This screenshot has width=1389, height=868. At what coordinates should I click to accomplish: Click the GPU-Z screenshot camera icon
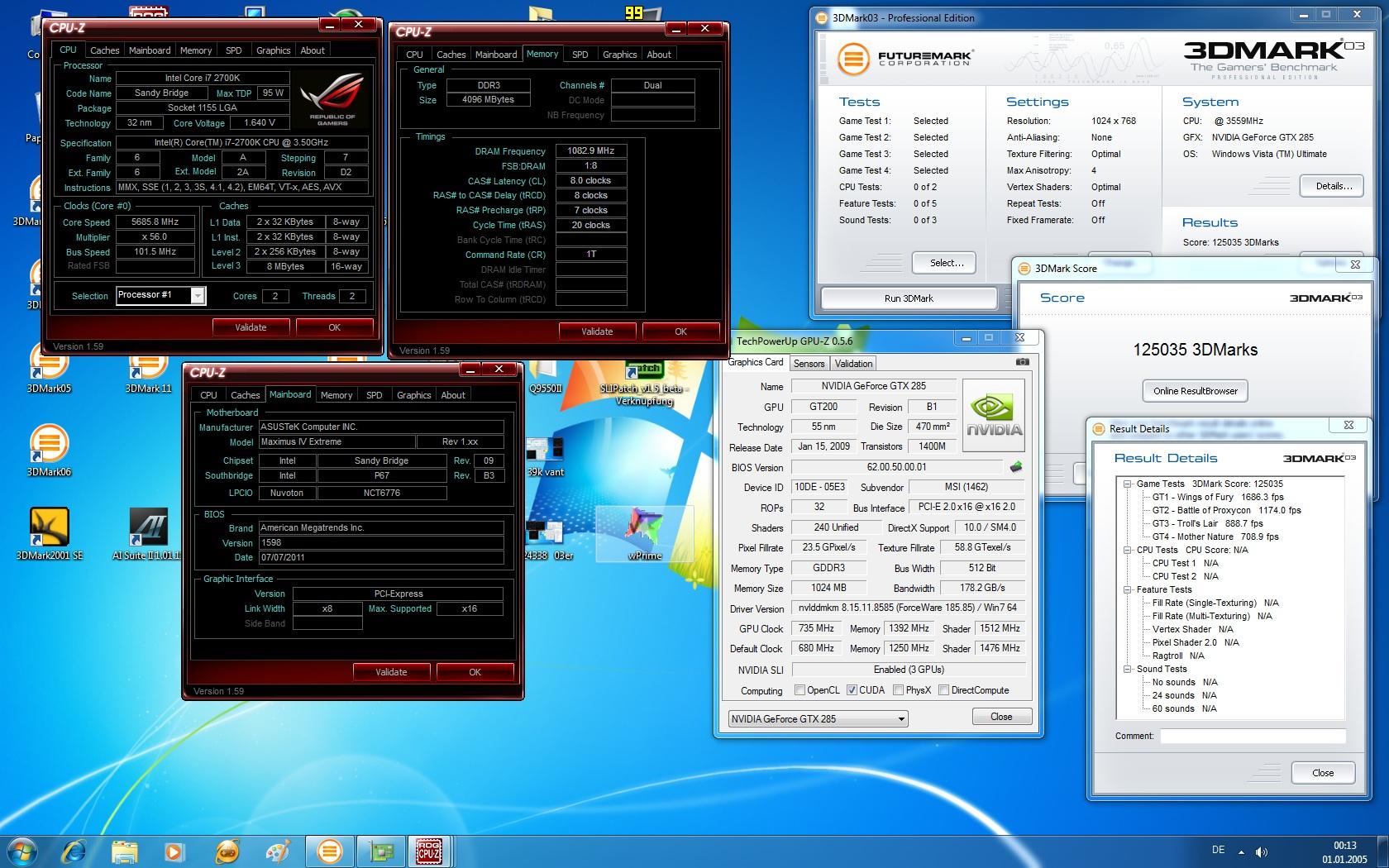pos(1023,362)
